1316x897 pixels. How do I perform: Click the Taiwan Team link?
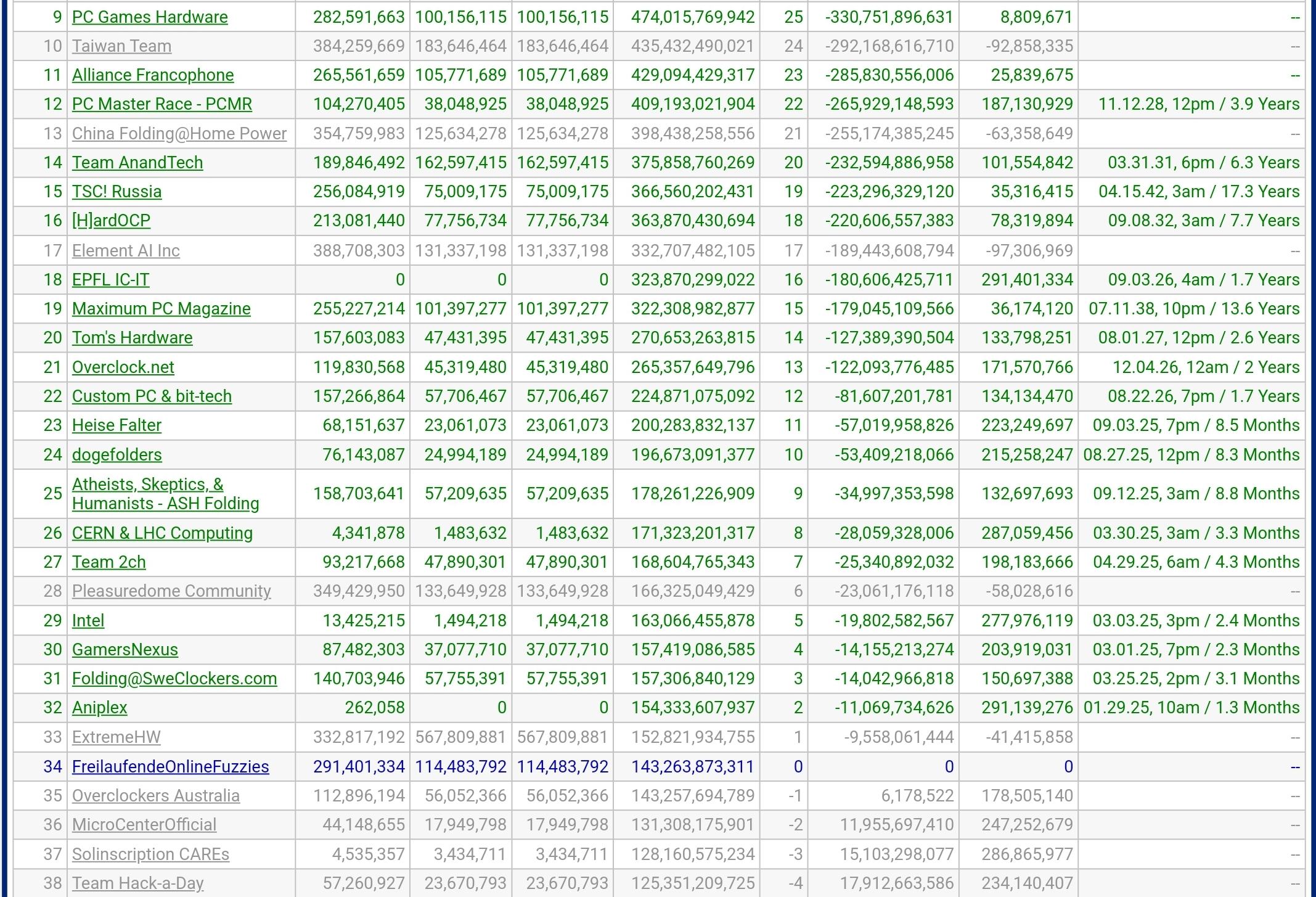pos(121,46)
